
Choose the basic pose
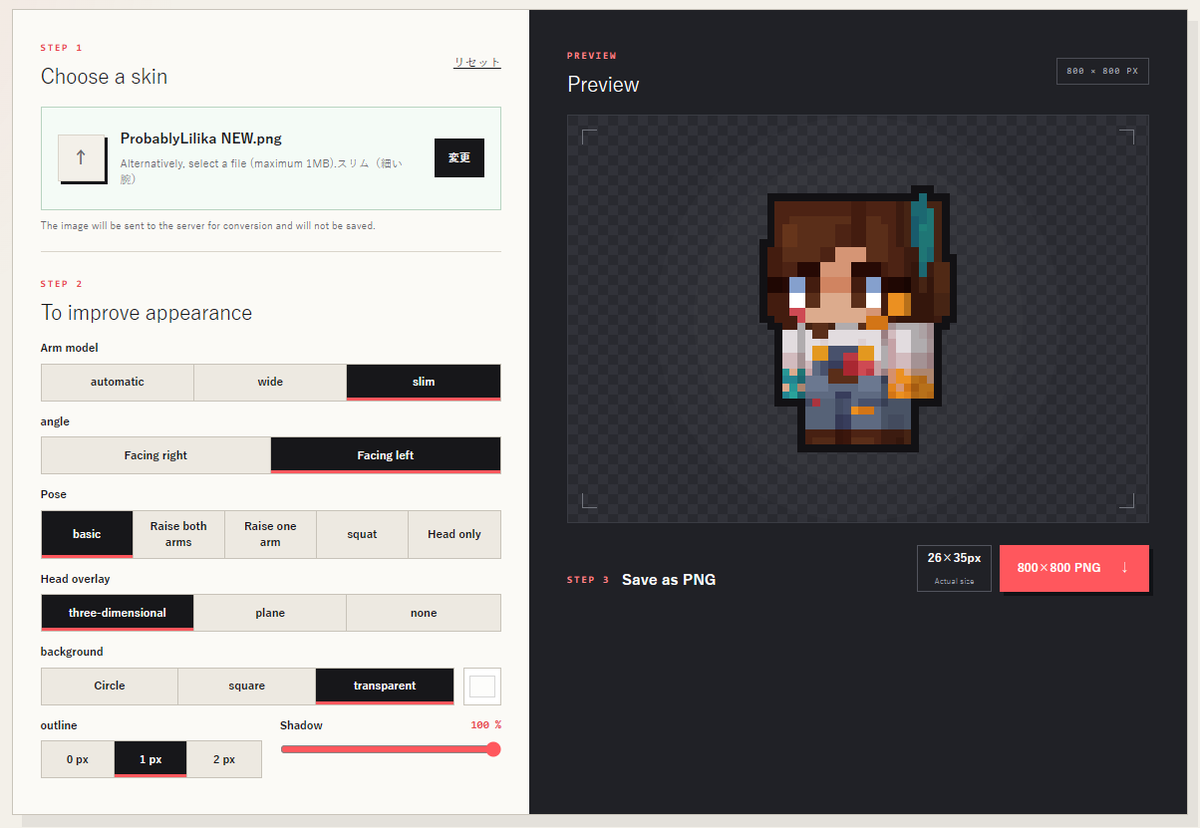87,534
